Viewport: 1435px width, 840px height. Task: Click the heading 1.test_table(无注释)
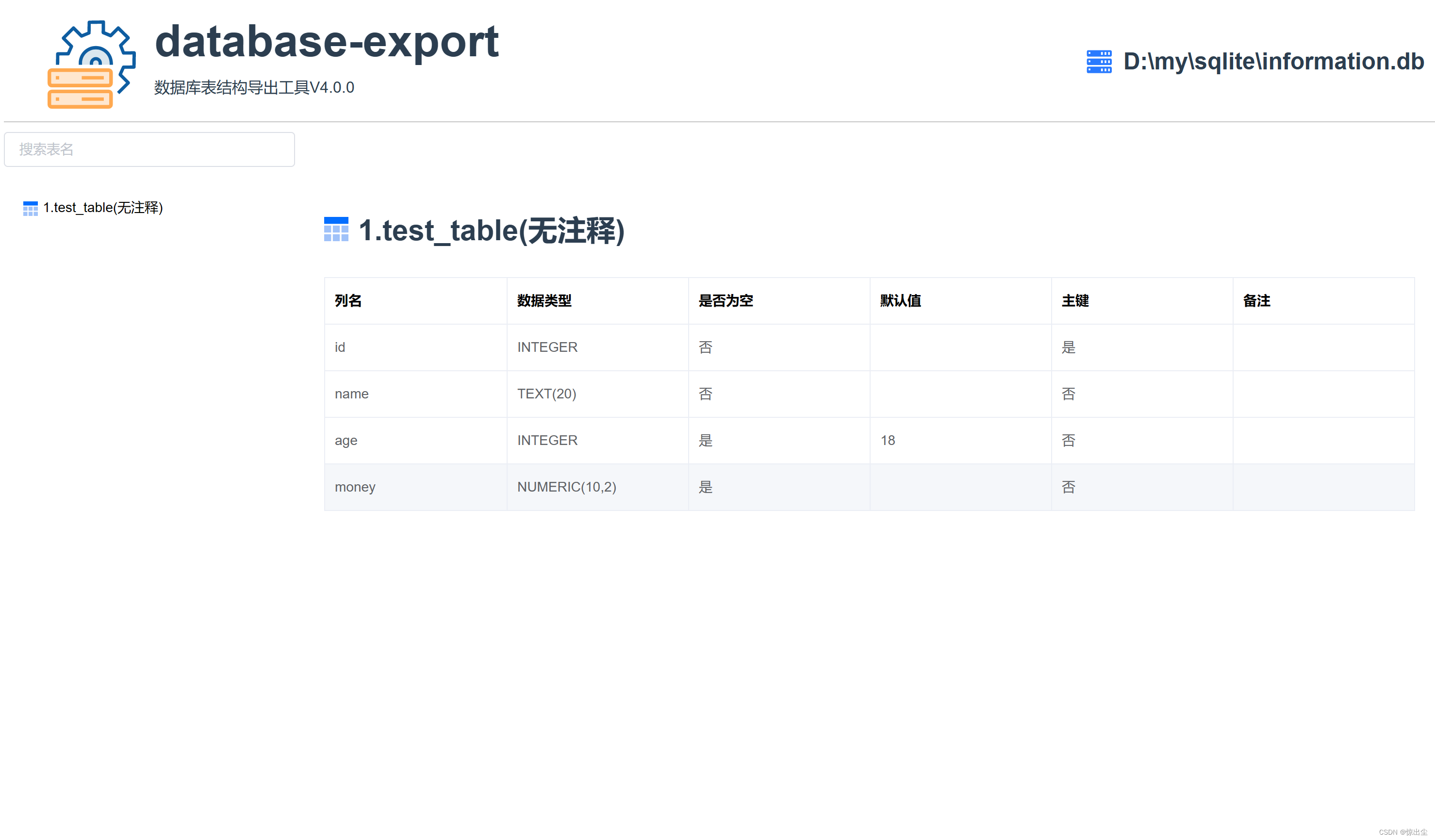pyautogui.click(x=493, y=230)
